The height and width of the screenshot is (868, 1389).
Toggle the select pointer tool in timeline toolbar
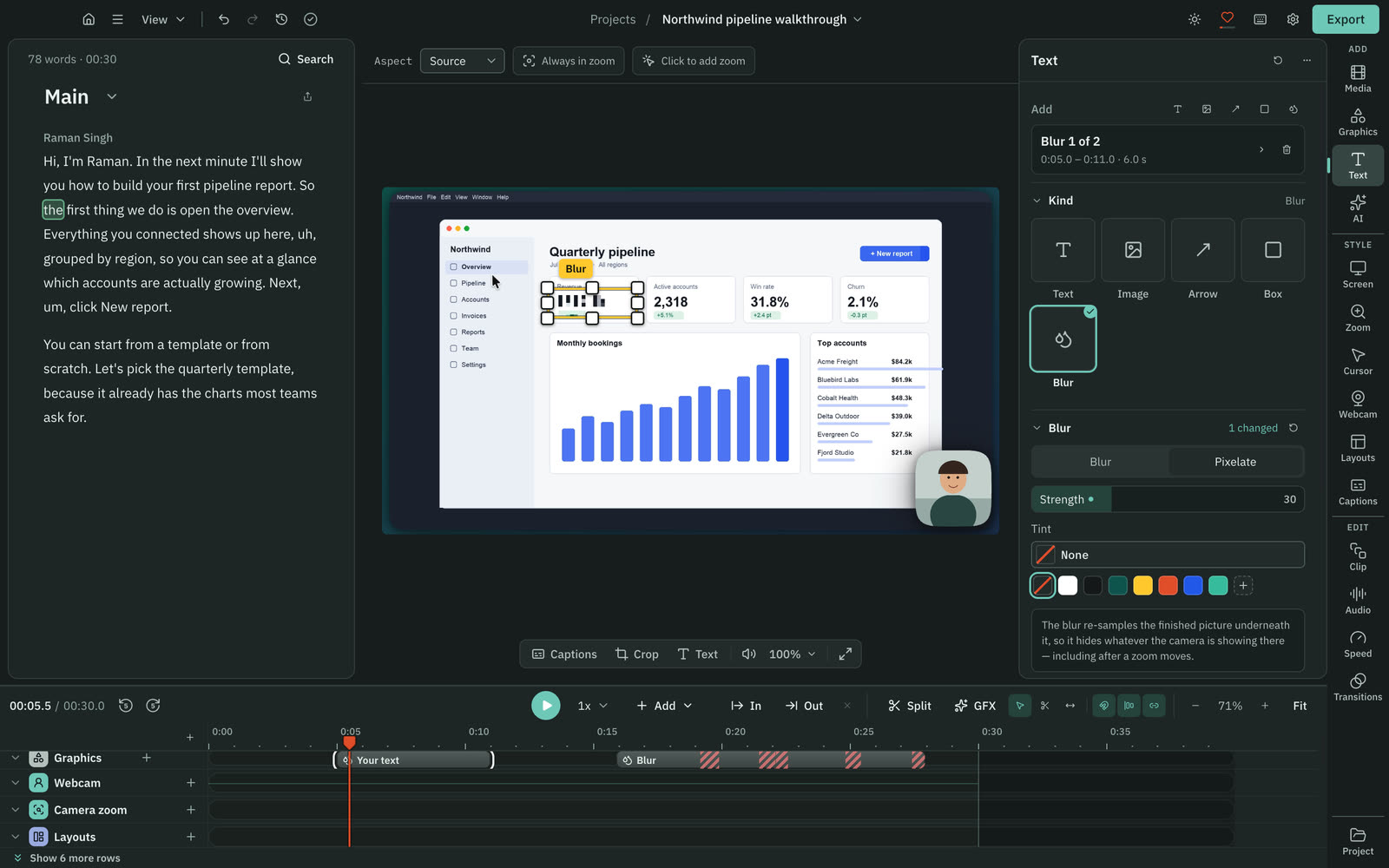(x=1020, y=706)
